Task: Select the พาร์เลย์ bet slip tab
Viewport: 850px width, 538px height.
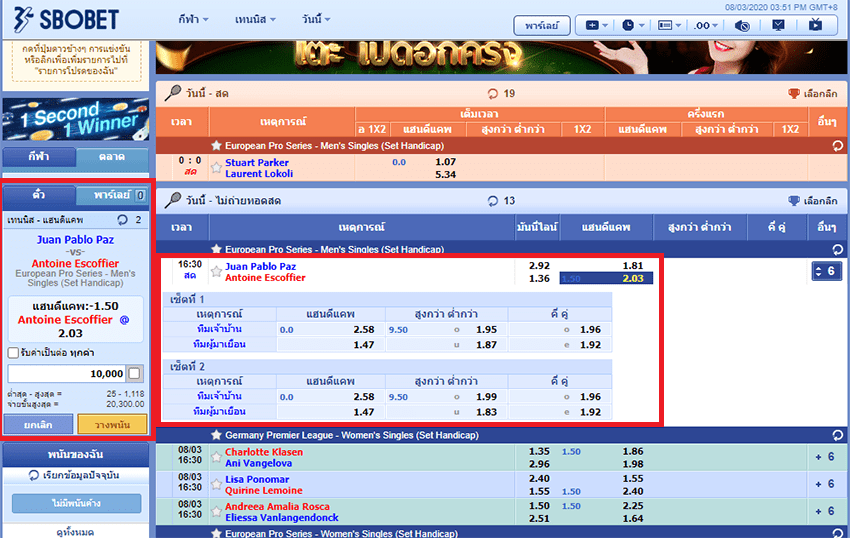Action: tap(112, 195)
